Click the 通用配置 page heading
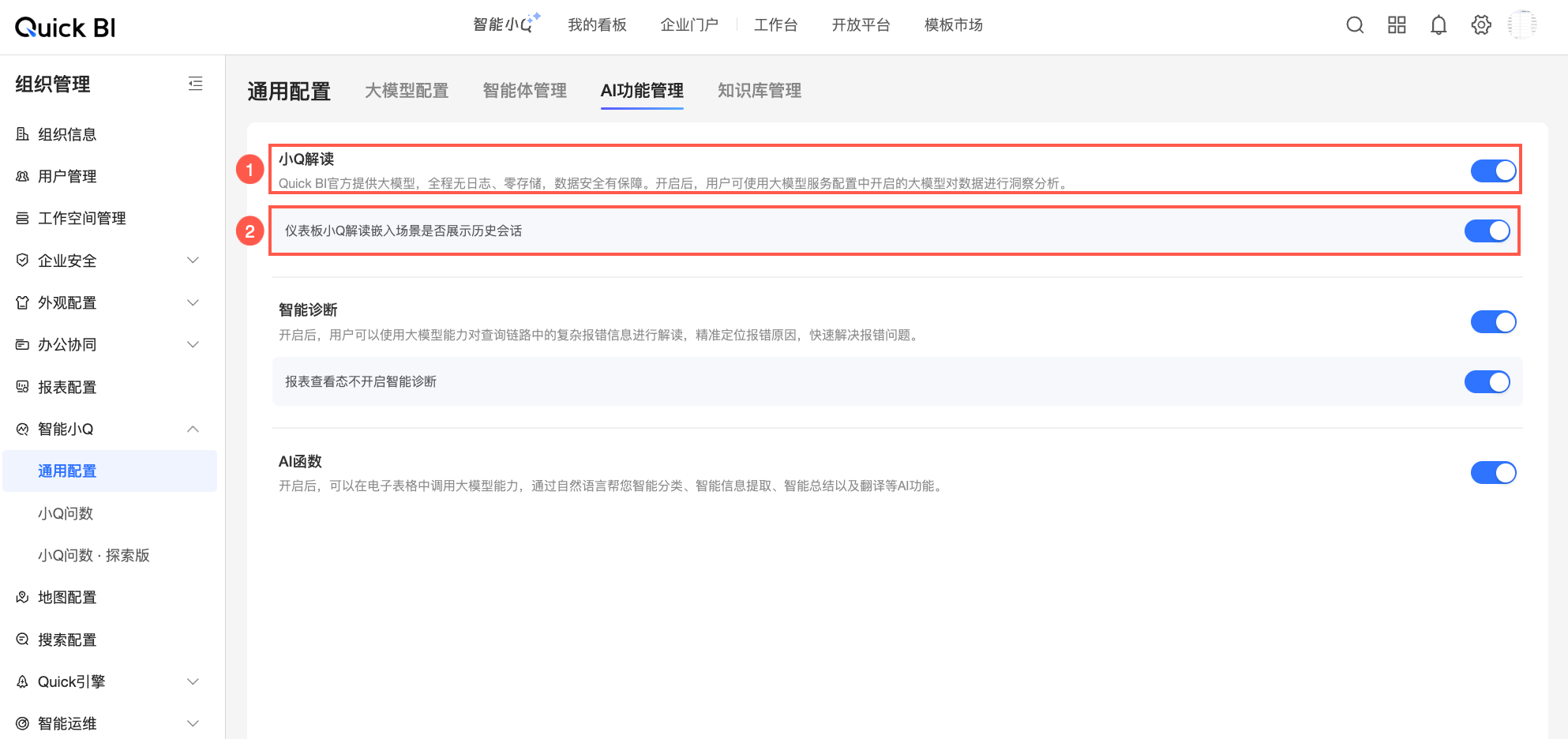Image resolution: width=1568 pixels, height=739 pixels. [x=289, y=92]
